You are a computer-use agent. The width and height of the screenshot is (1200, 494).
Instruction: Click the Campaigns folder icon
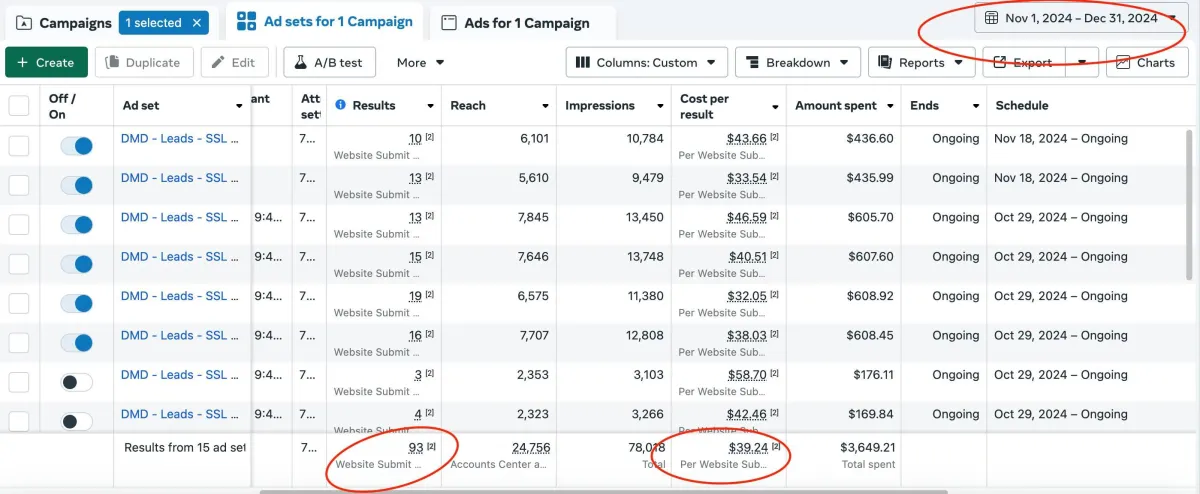tap(24, 23)
